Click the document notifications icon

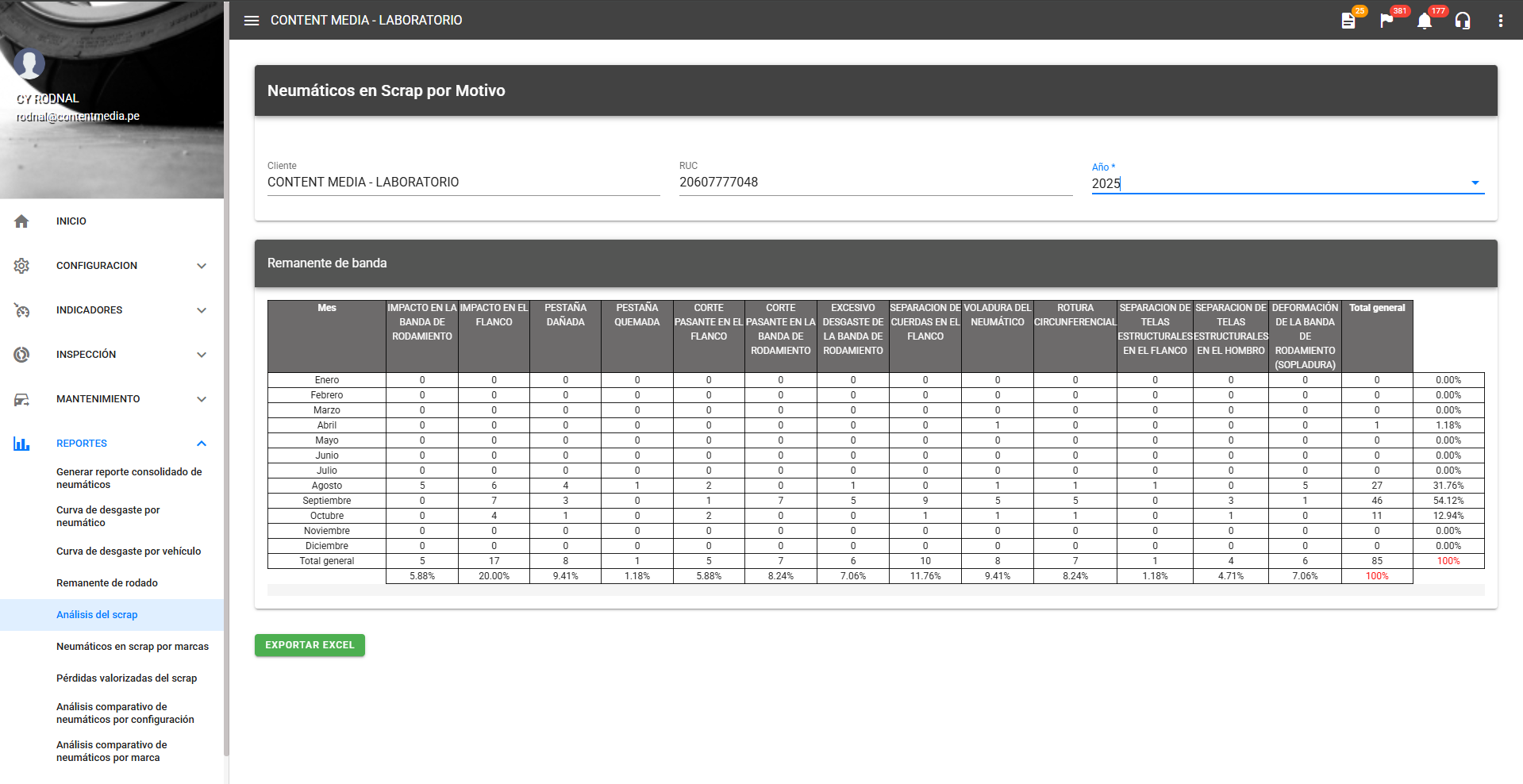(x=1348, y=21)
